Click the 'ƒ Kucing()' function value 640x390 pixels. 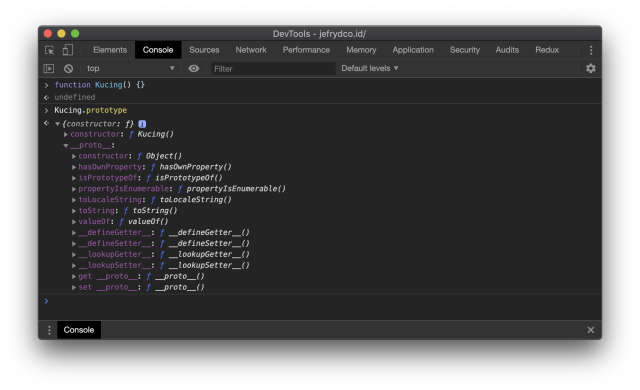tap(151, 134)
